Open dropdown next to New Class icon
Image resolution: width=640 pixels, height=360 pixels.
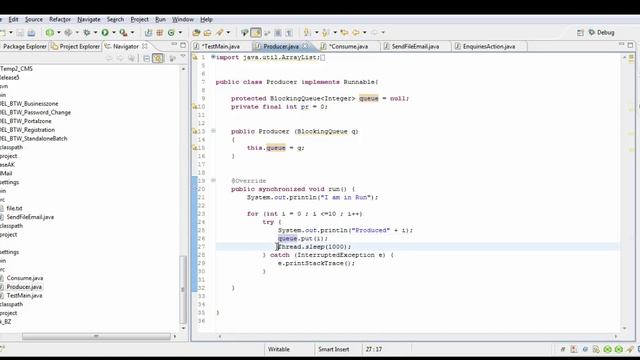pos(180,33)
